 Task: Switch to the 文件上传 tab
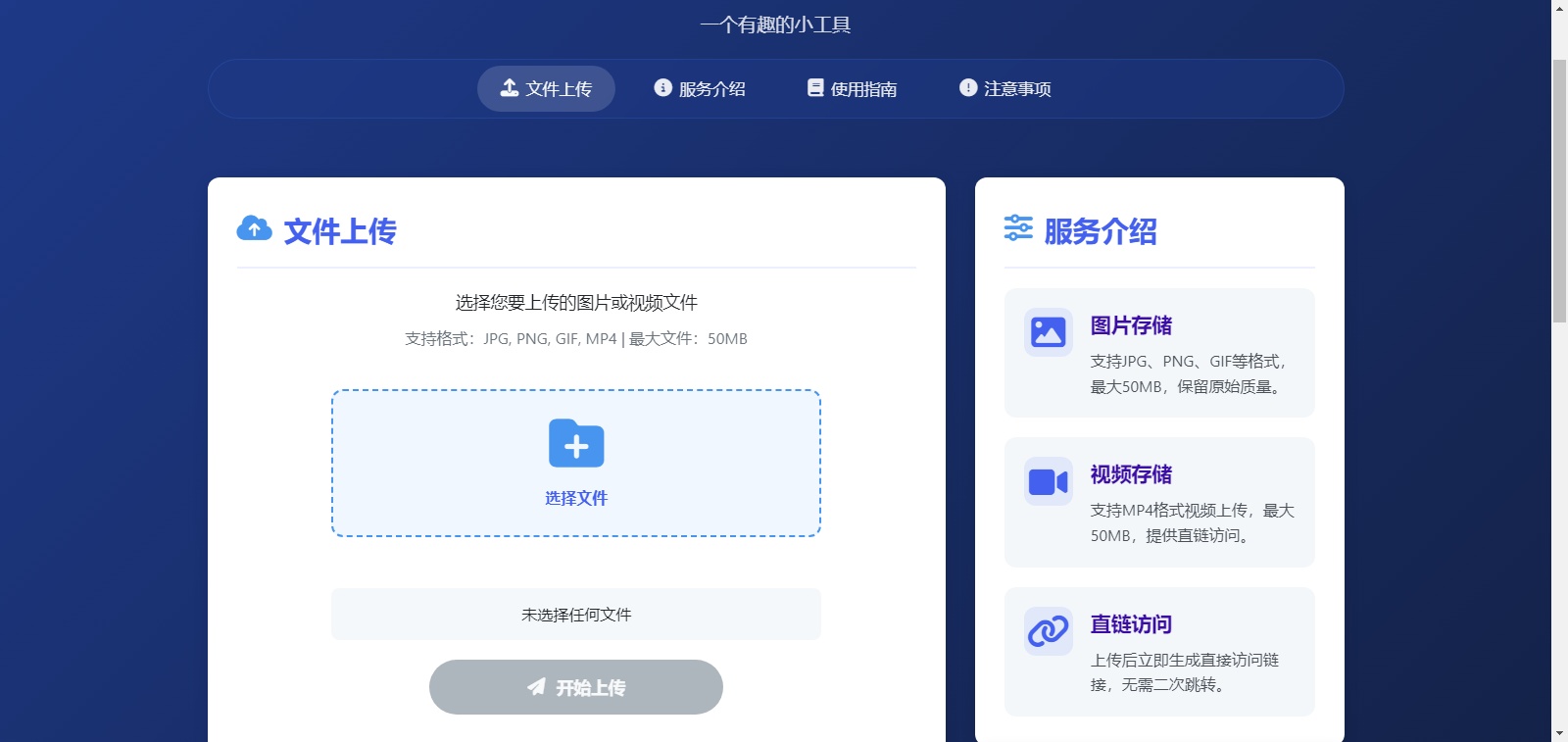pos(546,89)
